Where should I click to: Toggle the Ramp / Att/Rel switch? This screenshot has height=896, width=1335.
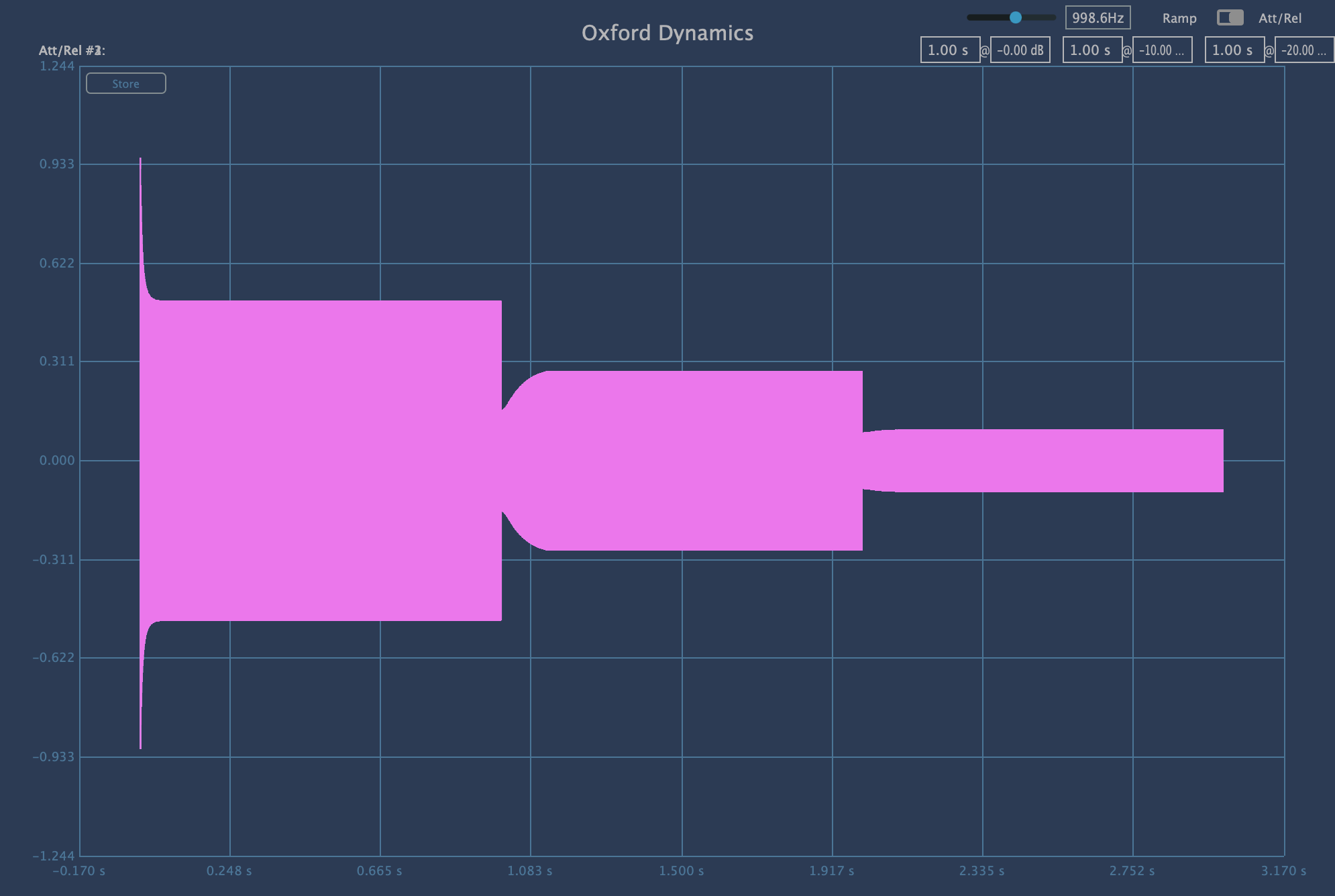(1230, 17)
